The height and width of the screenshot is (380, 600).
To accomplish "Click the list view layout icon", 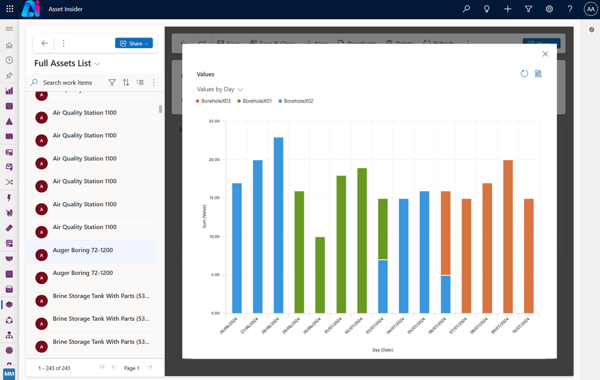I will point(140,82).
